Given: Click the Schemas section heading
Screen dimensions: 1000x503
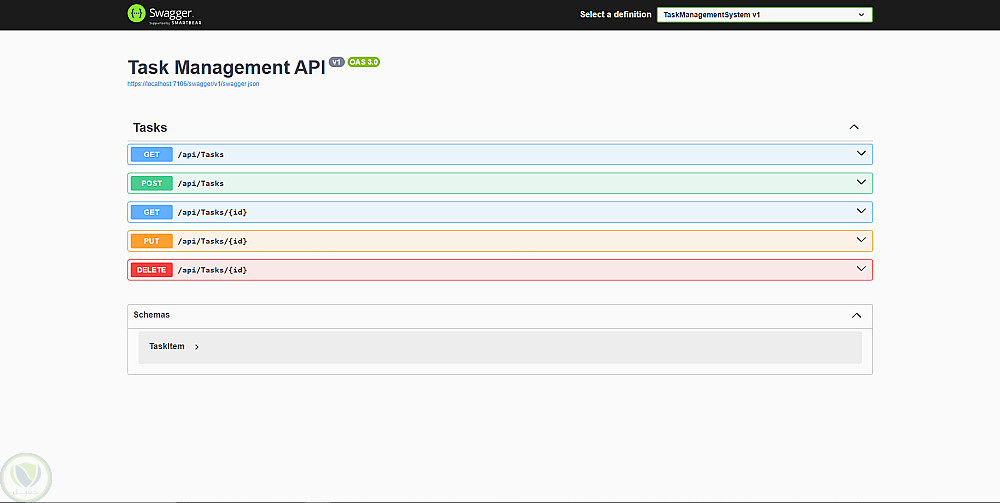Looking at the screenshot, I should 151,315.
